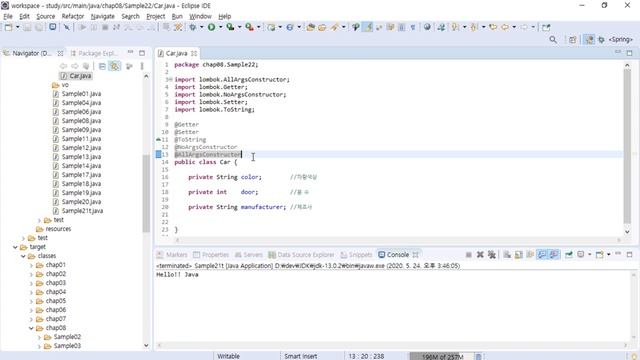Click the New file toolbar icon
The image size is (640, 360).
click(8, 27)
